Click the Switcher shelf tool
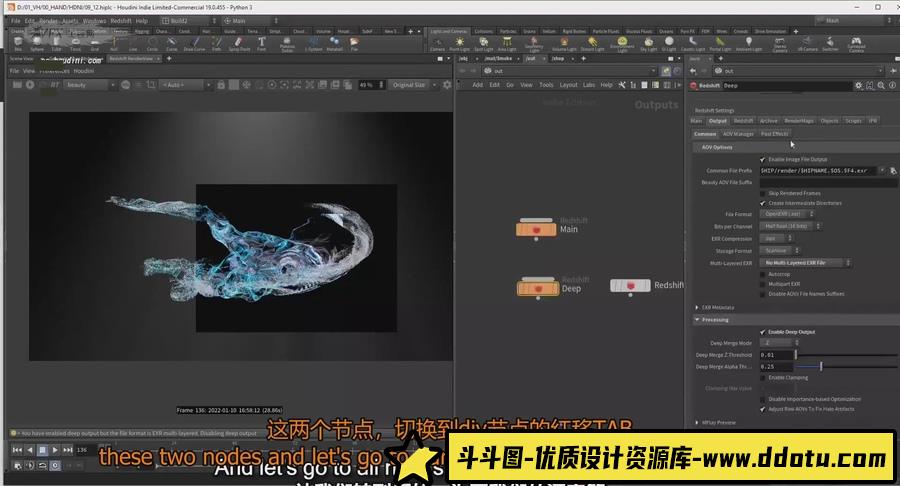The height and width of the screenshot is (486, 900). pos(830,44)
